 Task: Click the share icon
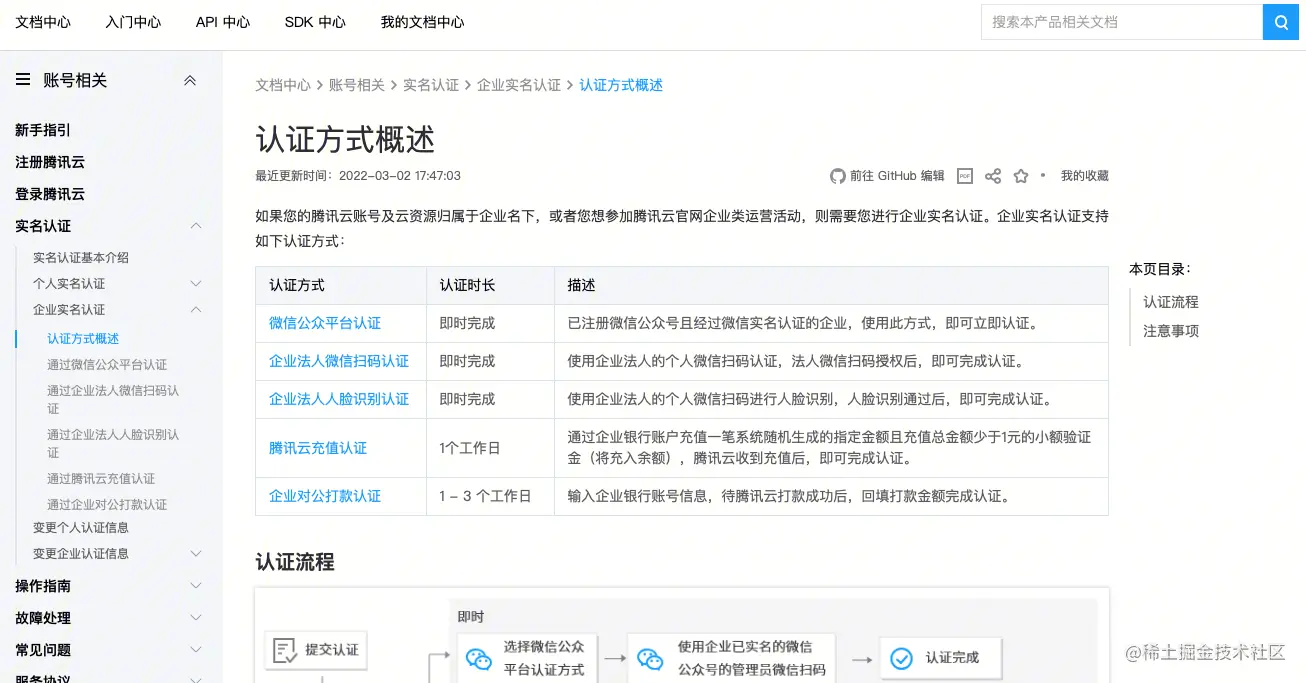click(993, 176)
